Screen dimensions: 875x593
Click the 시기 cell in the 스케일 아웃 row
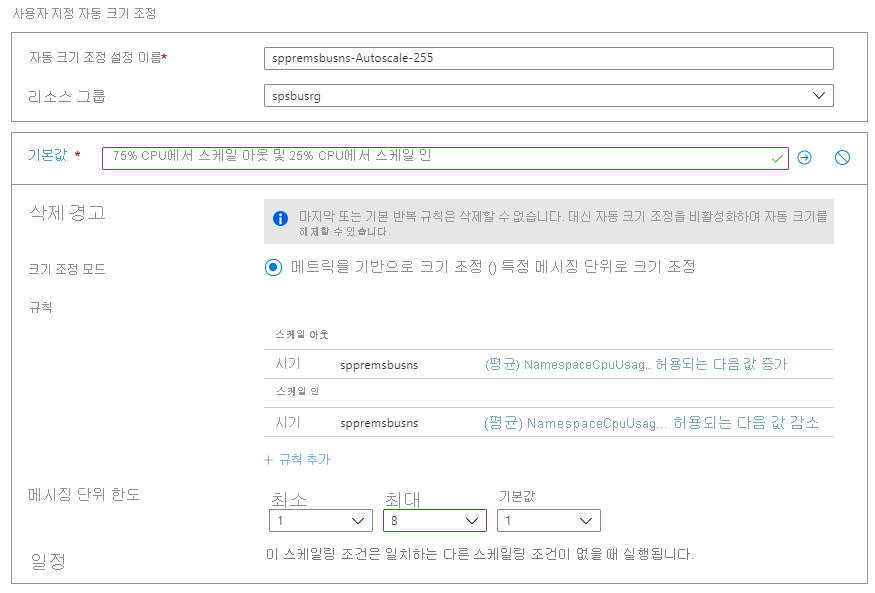[x=288, y=365]
